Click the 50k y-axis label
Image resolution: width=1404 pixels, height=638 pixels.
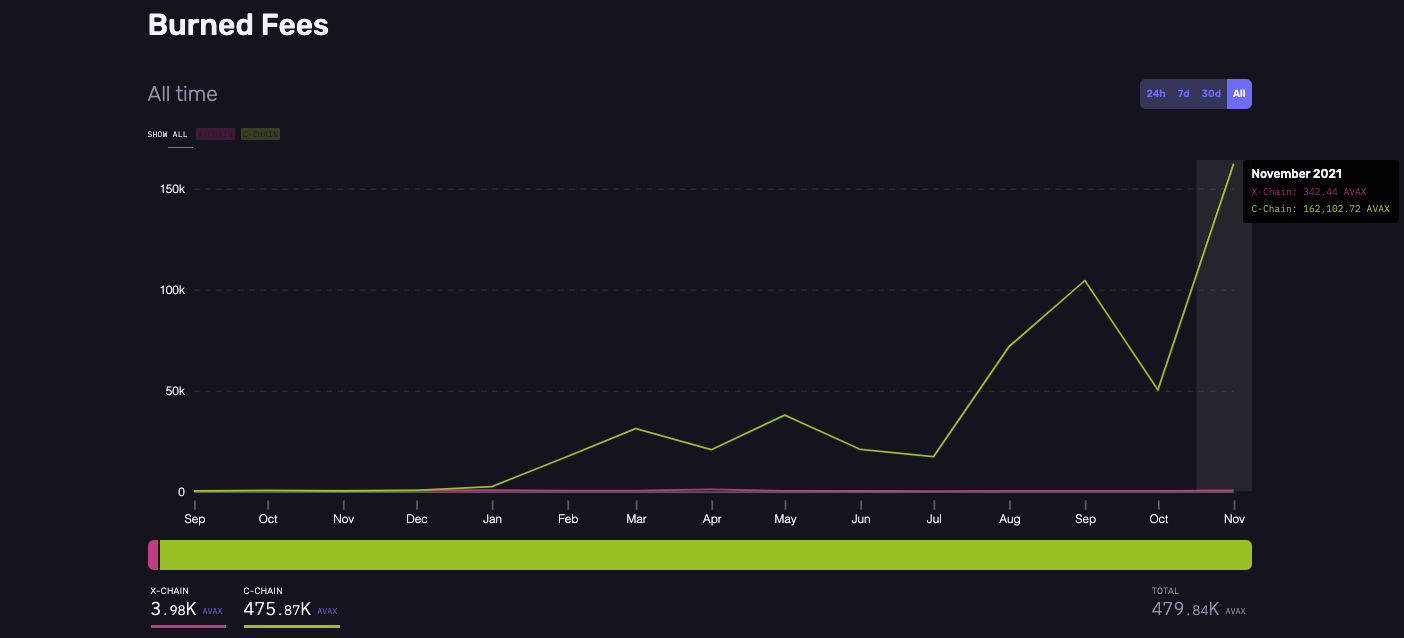point(175,391)
